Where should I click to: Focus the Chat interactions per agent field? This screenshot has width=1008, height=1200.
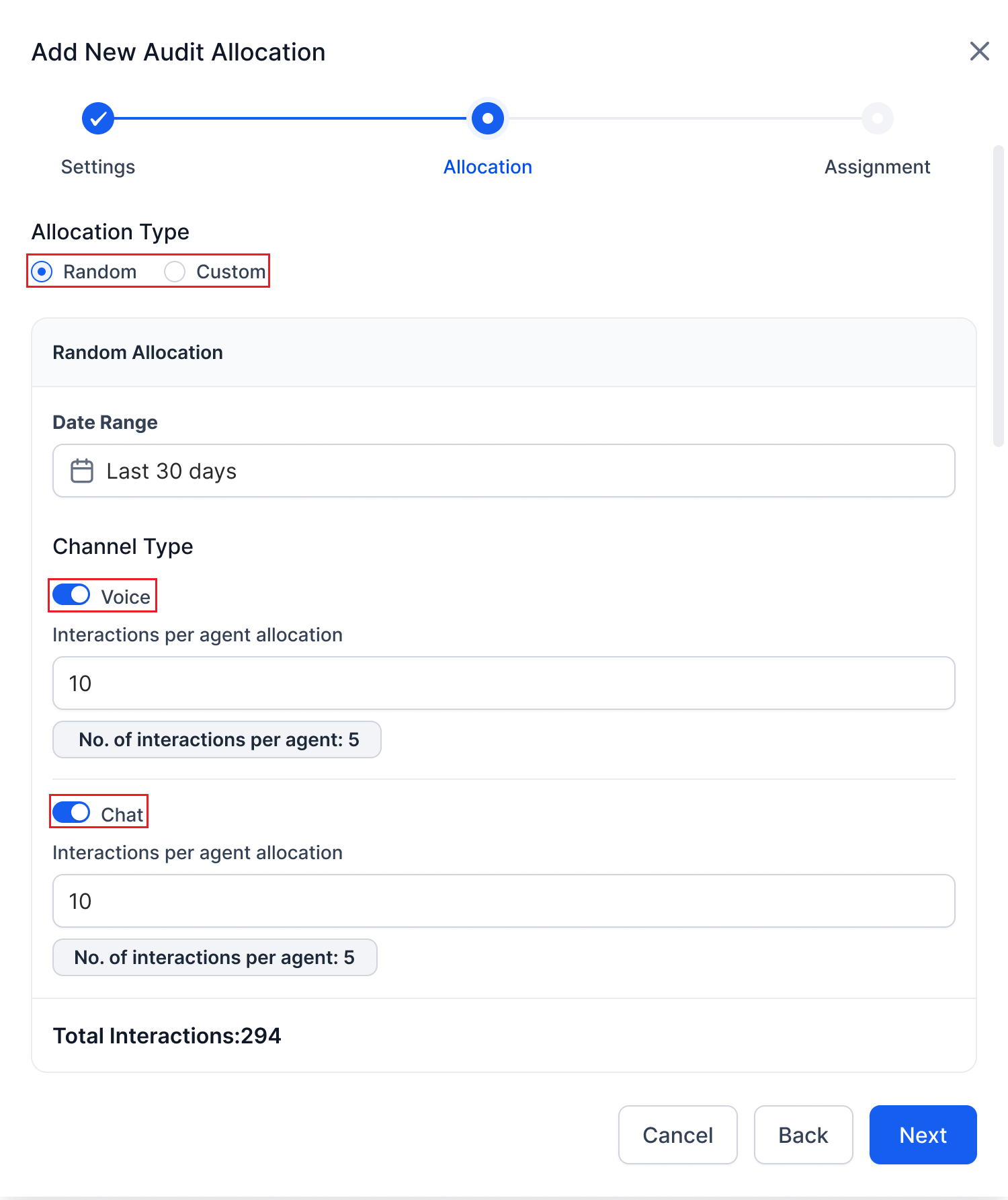[504, 901]
